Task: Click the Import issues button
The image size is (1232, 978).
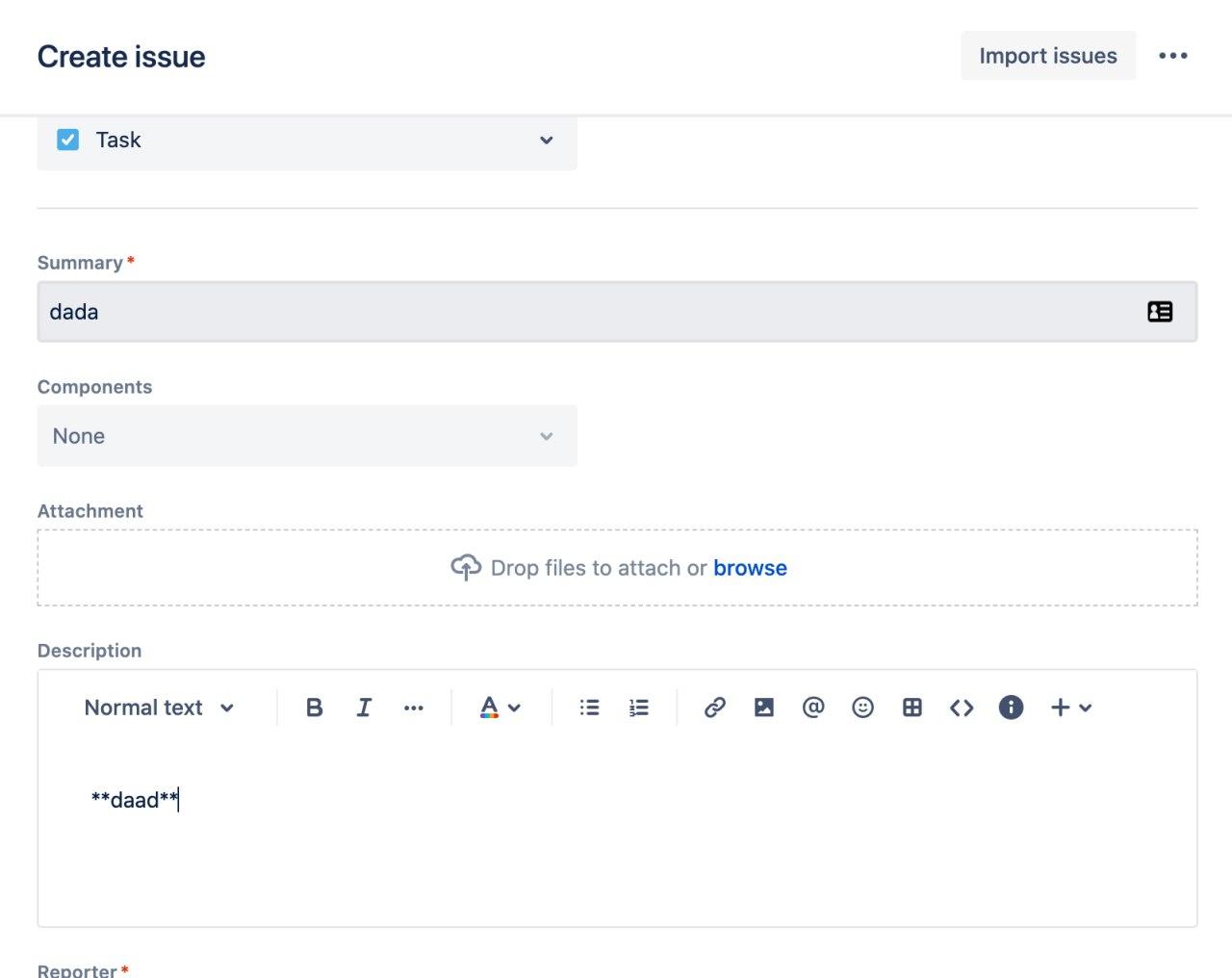Action: point(1048,56)
